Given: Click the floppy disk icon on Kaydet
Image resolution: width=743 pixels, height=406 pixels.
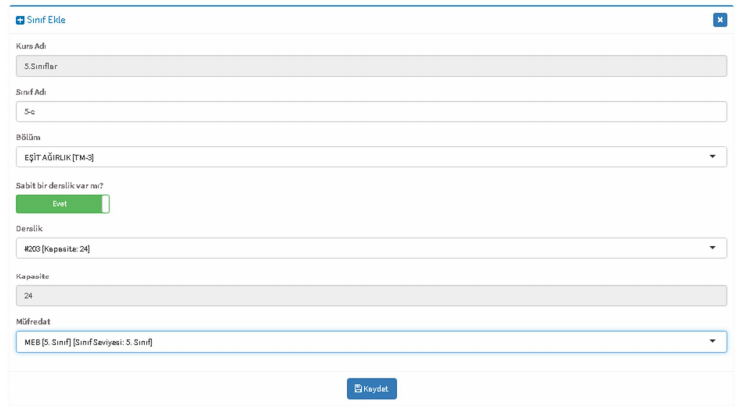Looking at the screenshot, I should click(358, 388).
